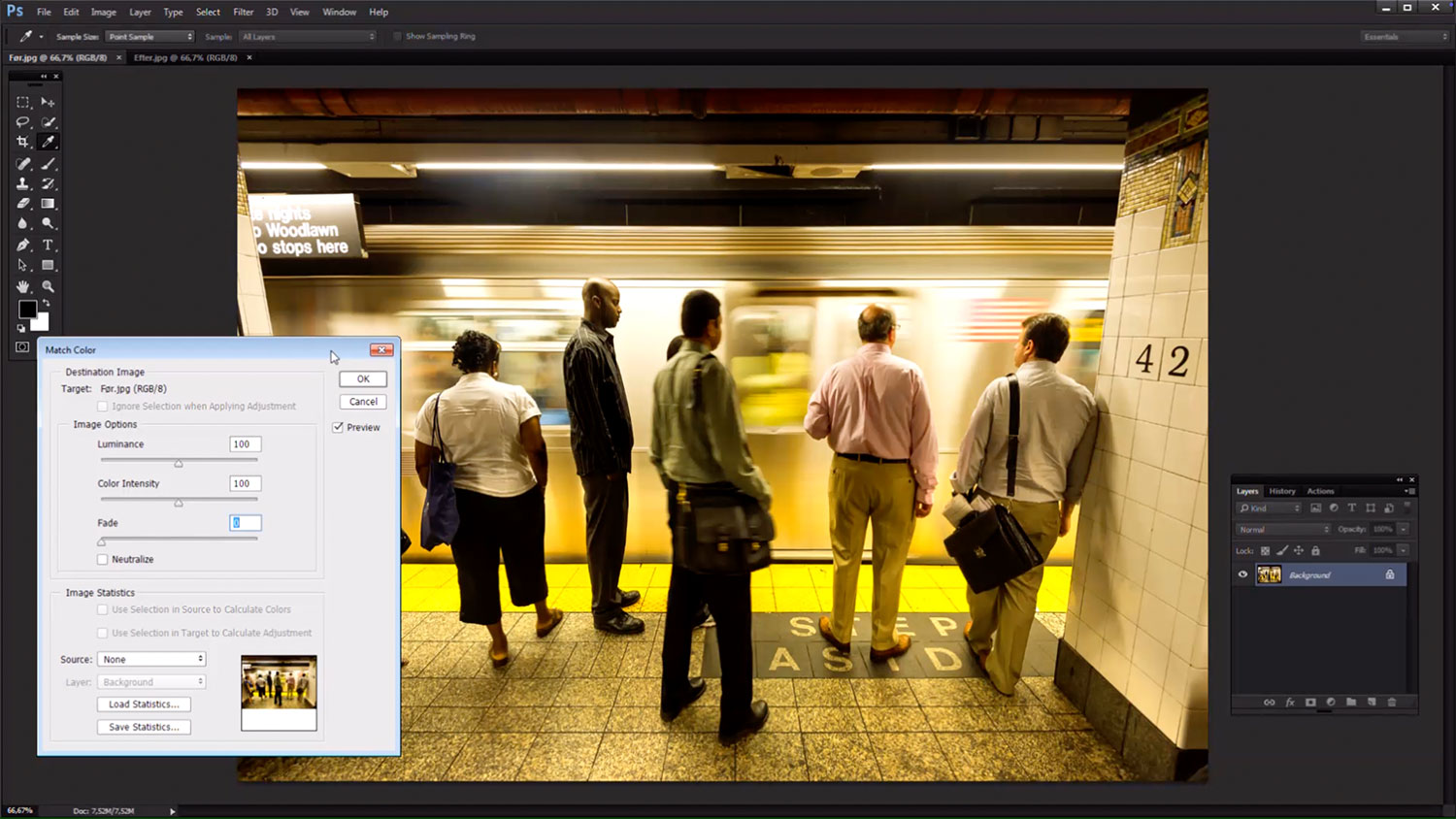Open the Filter menu
The height and width of the screenshot is (819, 1456).
[243, 12]
